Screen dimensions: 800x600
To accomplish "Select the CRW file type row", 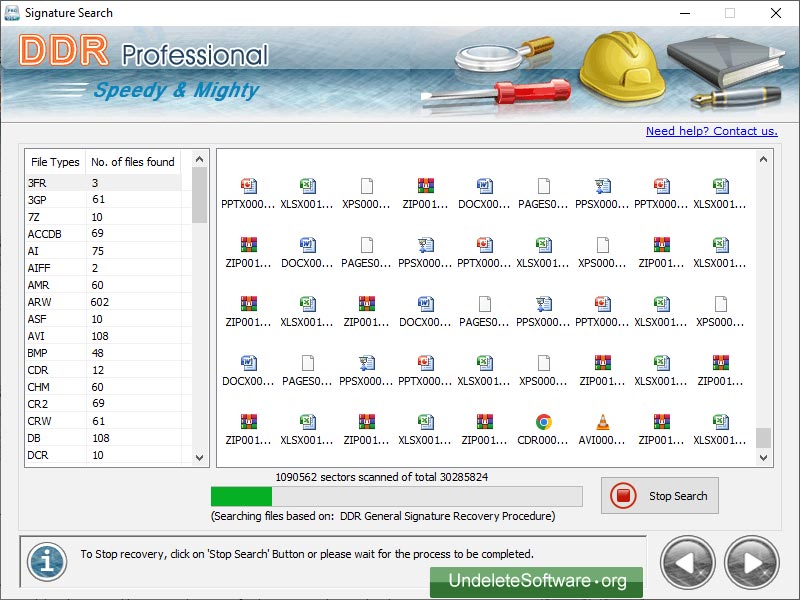I will (x=103, y=421).
